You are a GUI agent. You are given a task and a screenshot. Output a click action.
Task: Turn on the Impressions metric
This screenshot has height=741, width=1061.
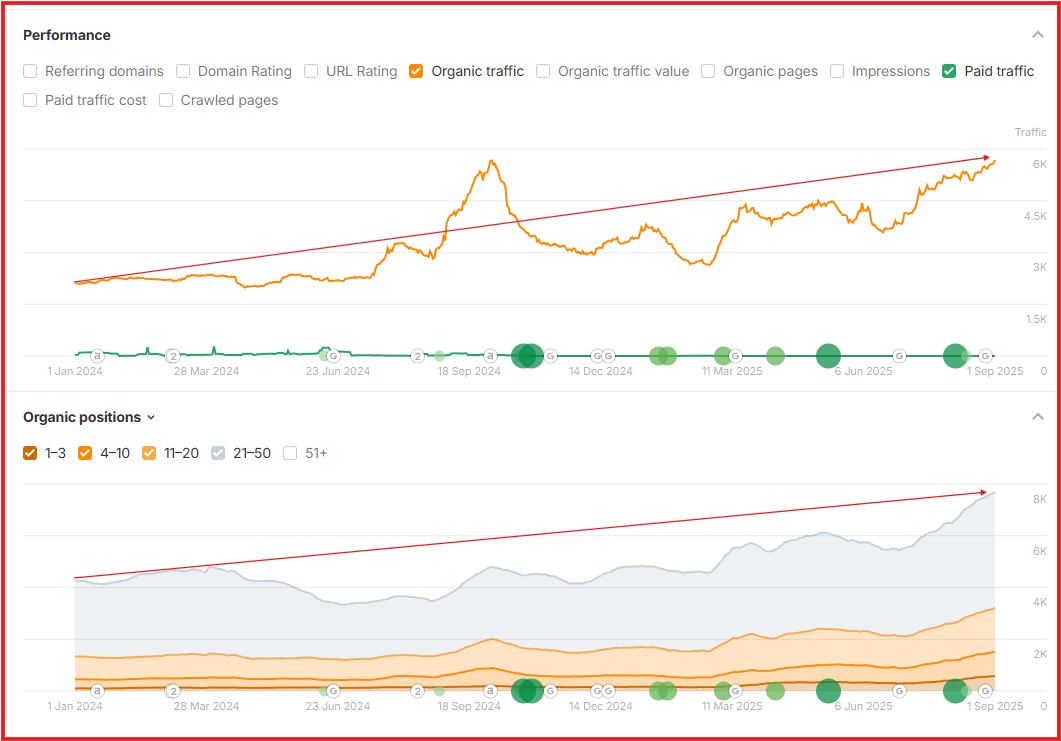[837, 71]
